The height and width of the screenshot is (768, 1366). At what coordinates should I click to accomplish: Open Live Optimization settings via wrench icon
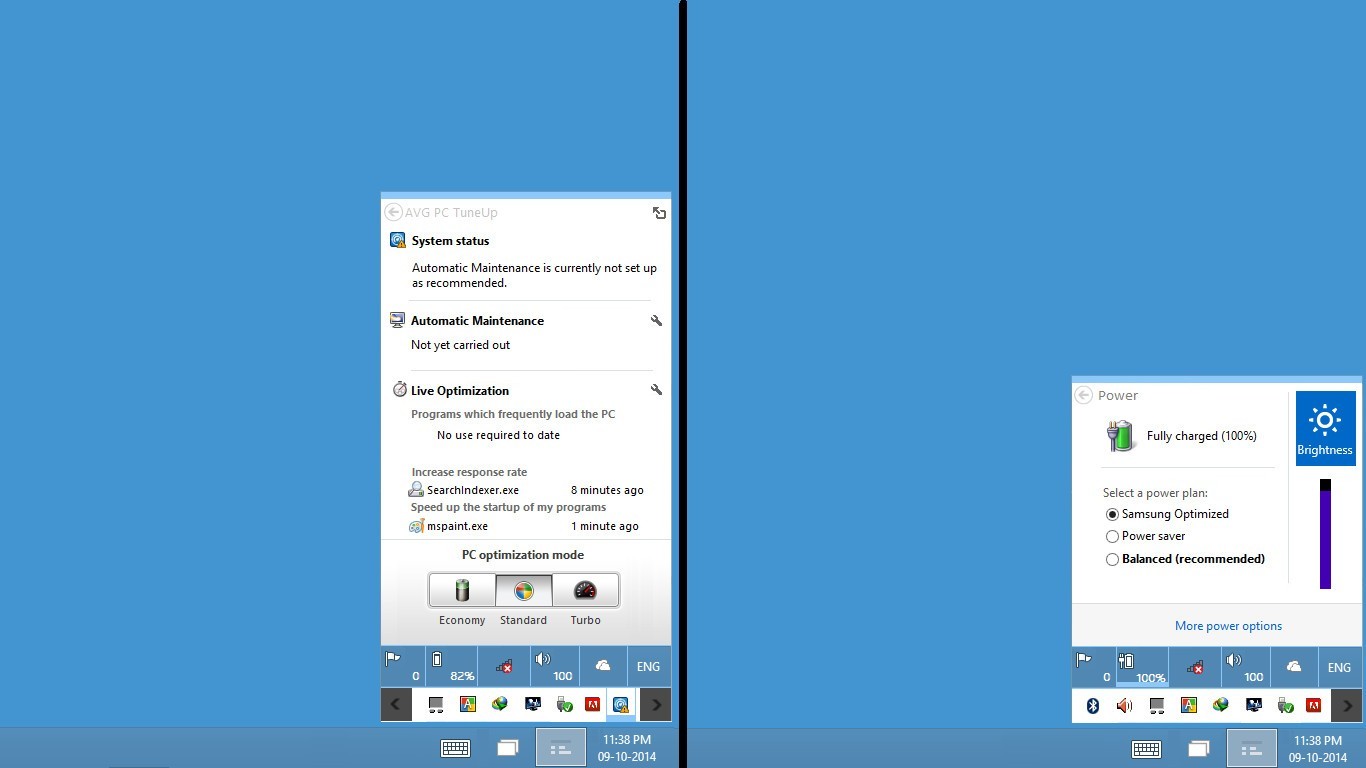(656, 390)
